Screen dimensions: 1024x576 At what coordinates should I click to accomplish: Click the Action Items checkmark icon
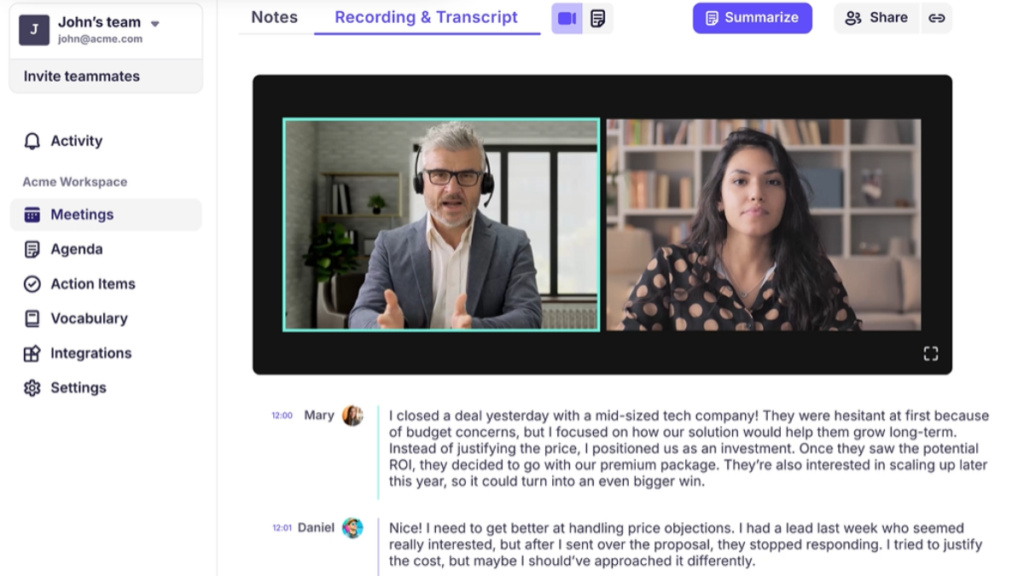pyautogui.click(x=31, y=284)
